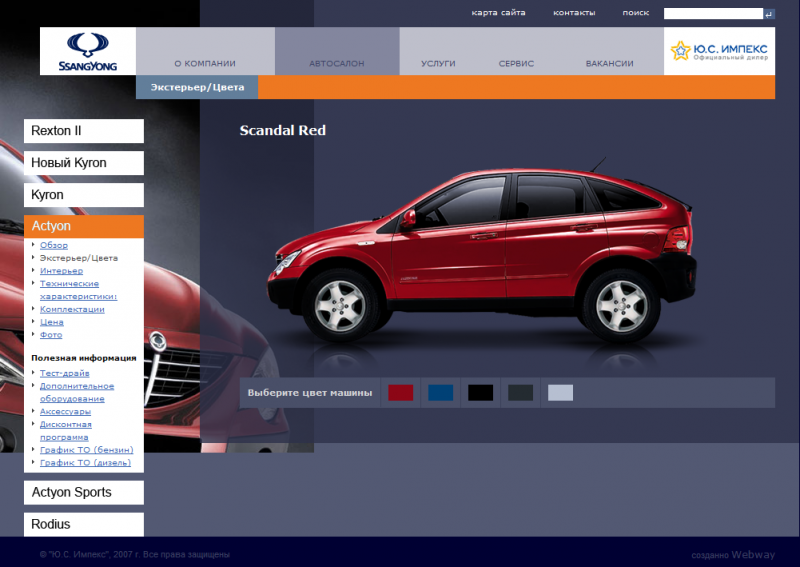
Task: Choose the red car color swatch
Action: [x=401, y=393]
